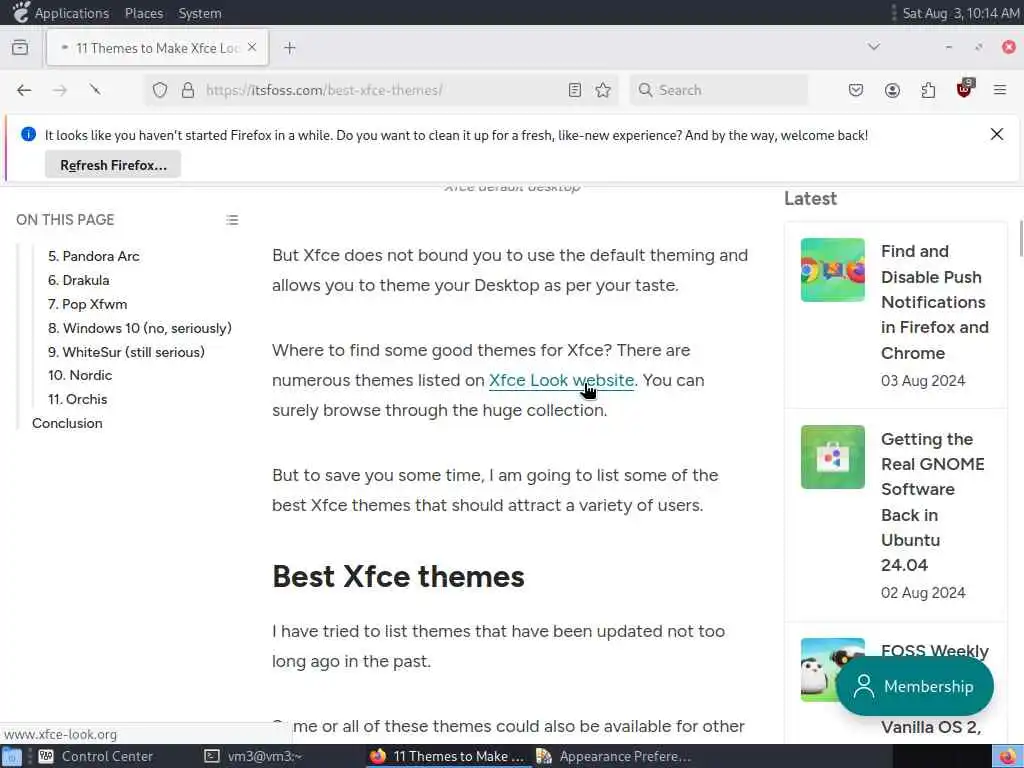The height and width of the screenshot is (768, 1024).
Task: View site security padlock info
Action: (188, 90)
